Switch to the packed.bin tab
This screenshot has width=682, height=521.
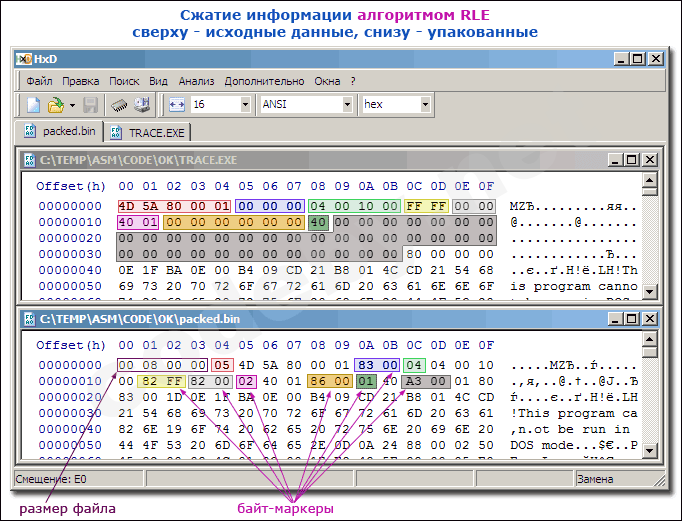tap(60, 131)
